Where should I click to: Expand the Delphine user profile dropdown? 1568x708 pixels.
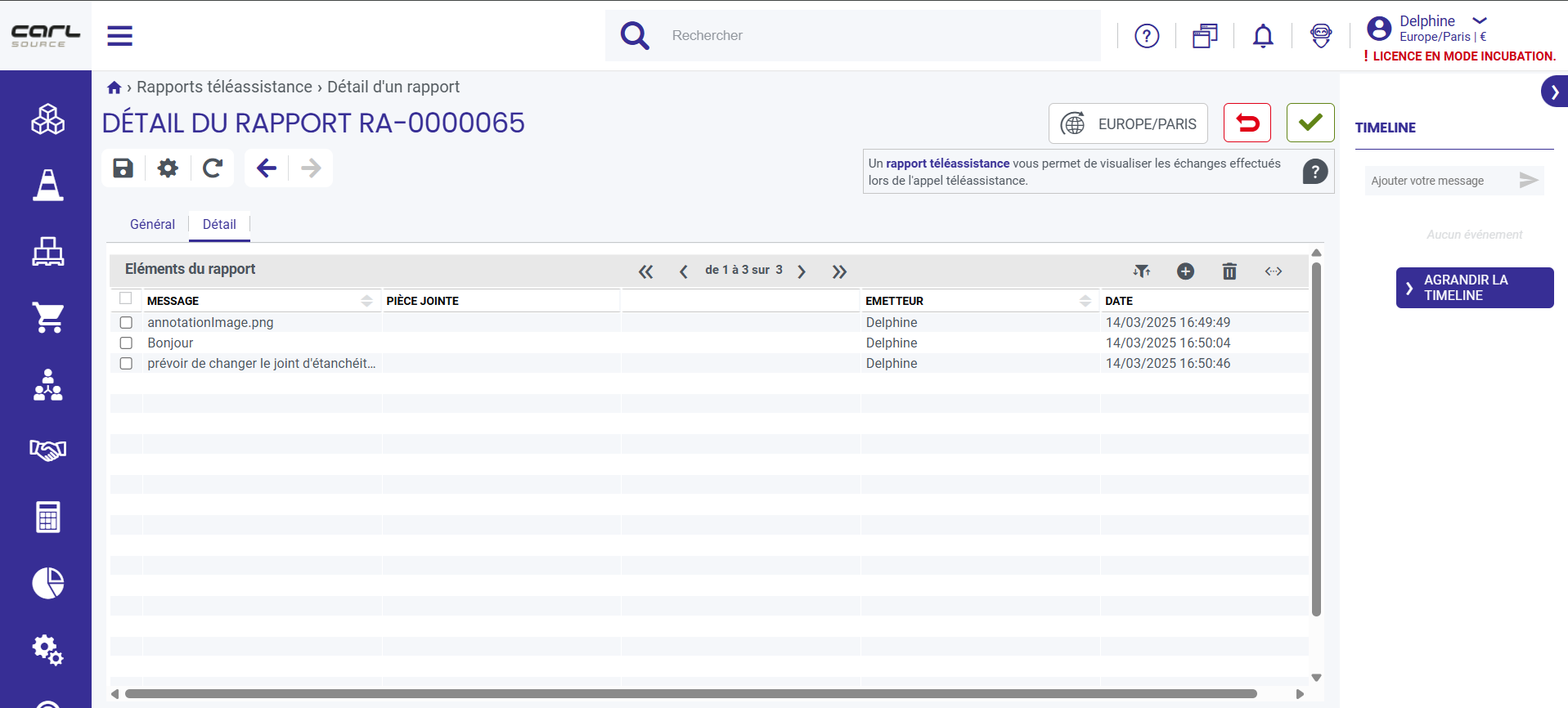click(1480, 21)
